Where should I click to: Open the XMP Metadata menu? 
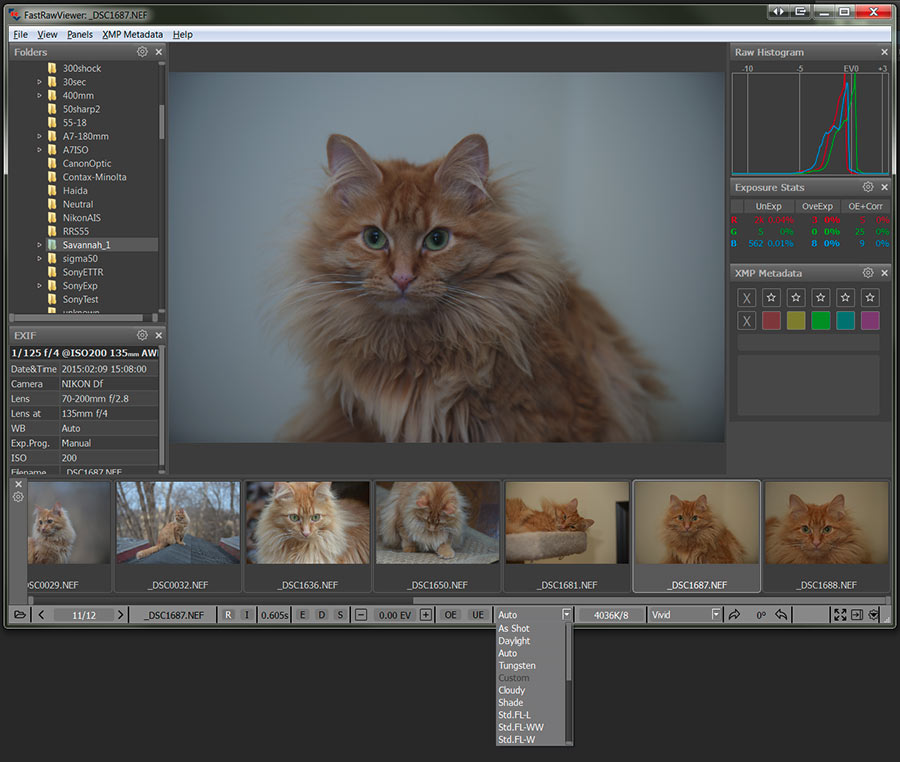pos(132,34)
